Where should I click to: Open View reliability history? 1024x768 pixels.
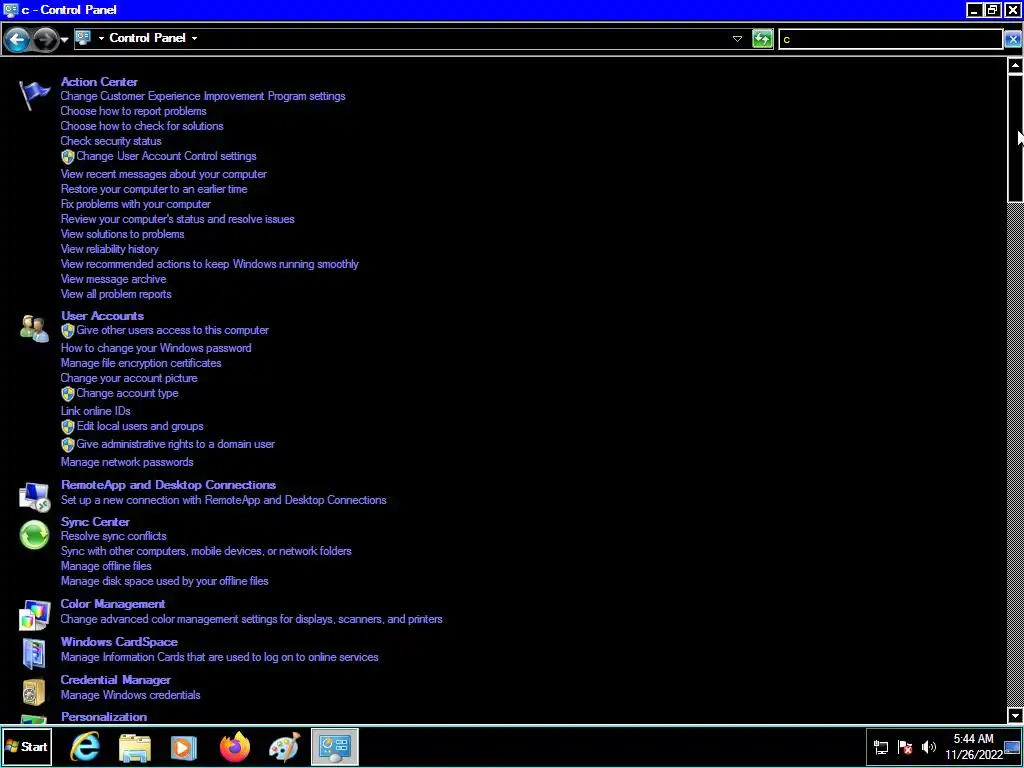110,249
